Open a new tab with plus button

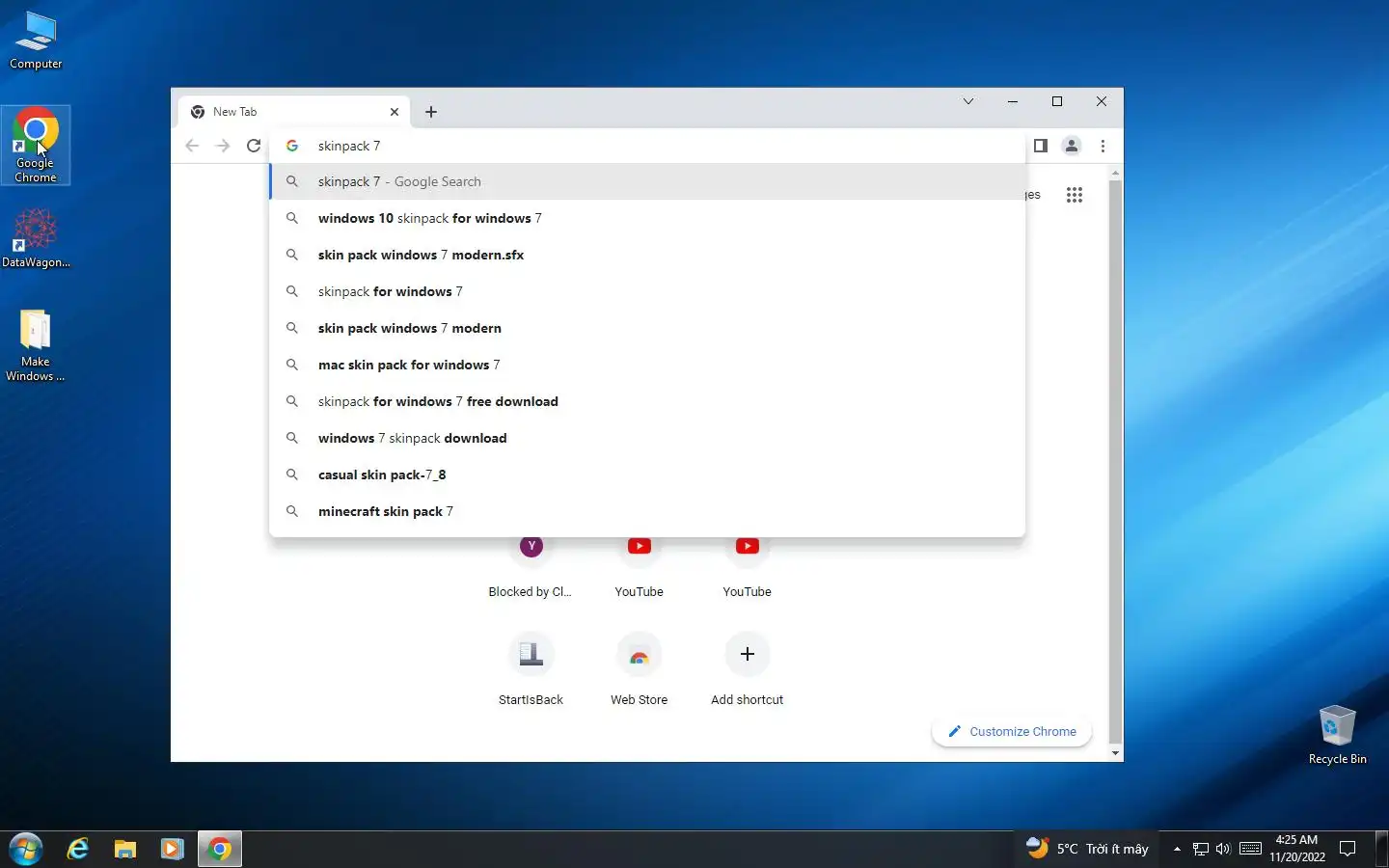(x=431, y=112)
